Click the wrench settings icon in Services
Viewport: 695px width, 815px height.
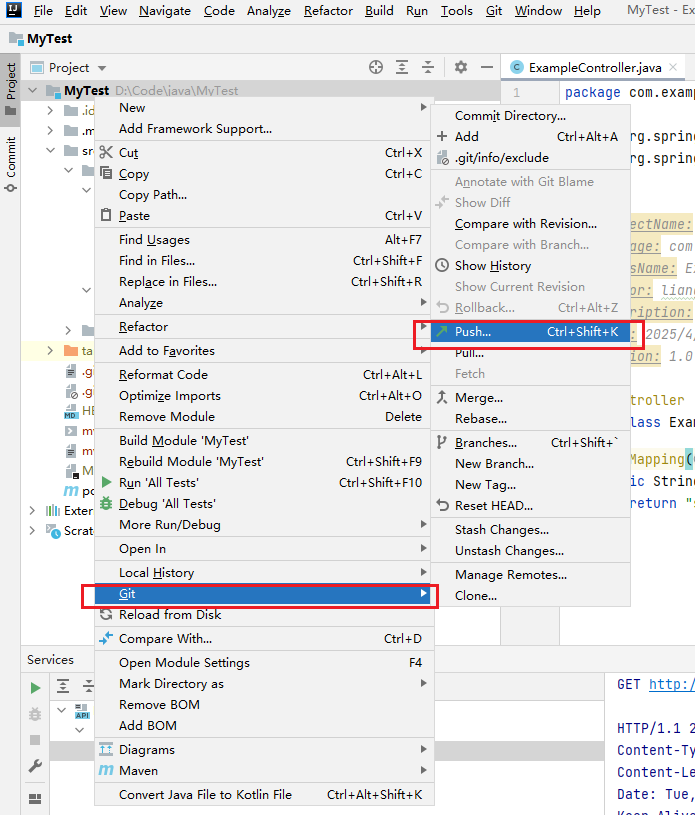point(35,766)
